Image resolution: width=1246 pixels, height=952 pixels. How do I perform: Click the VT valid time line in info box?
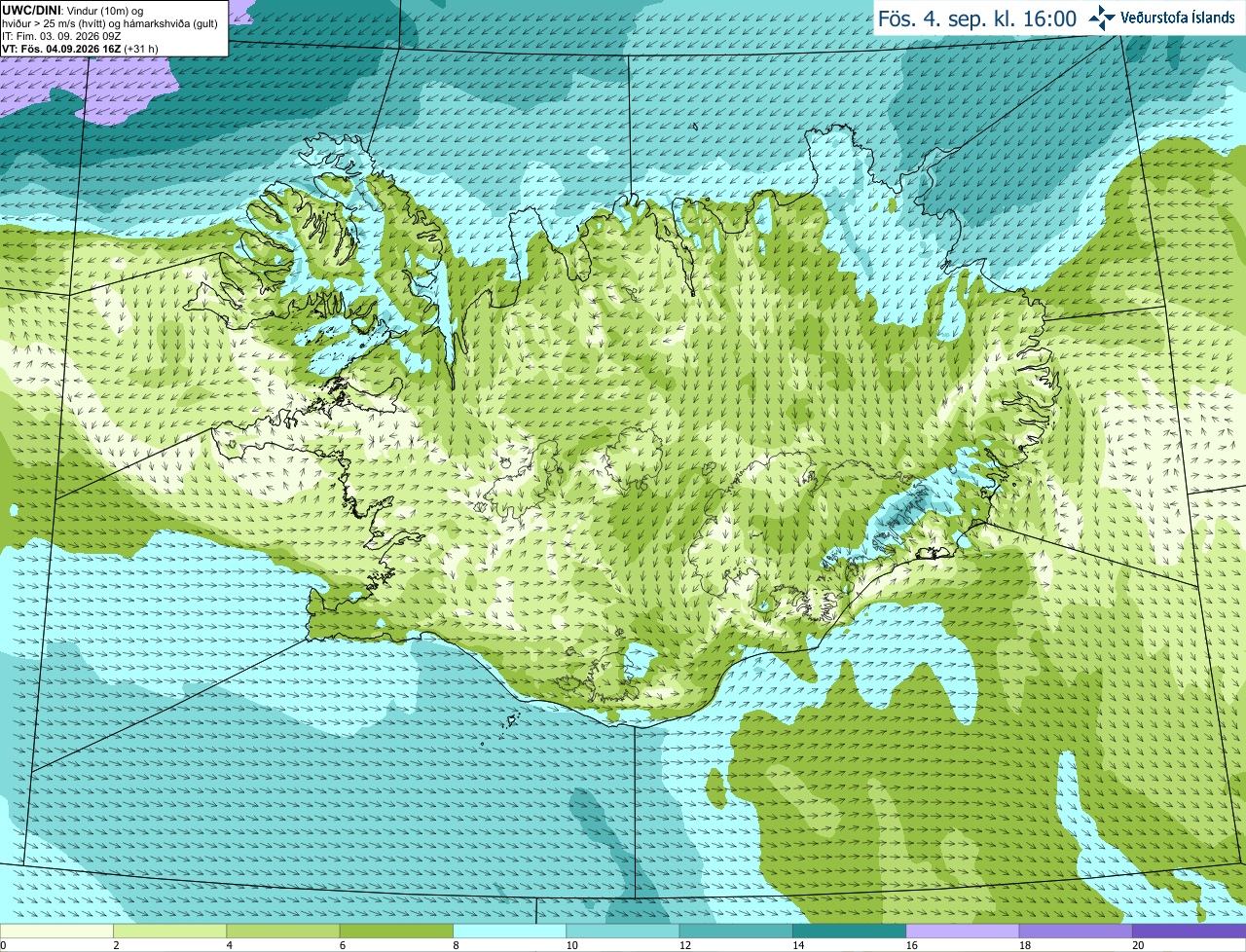click(80, 49)
